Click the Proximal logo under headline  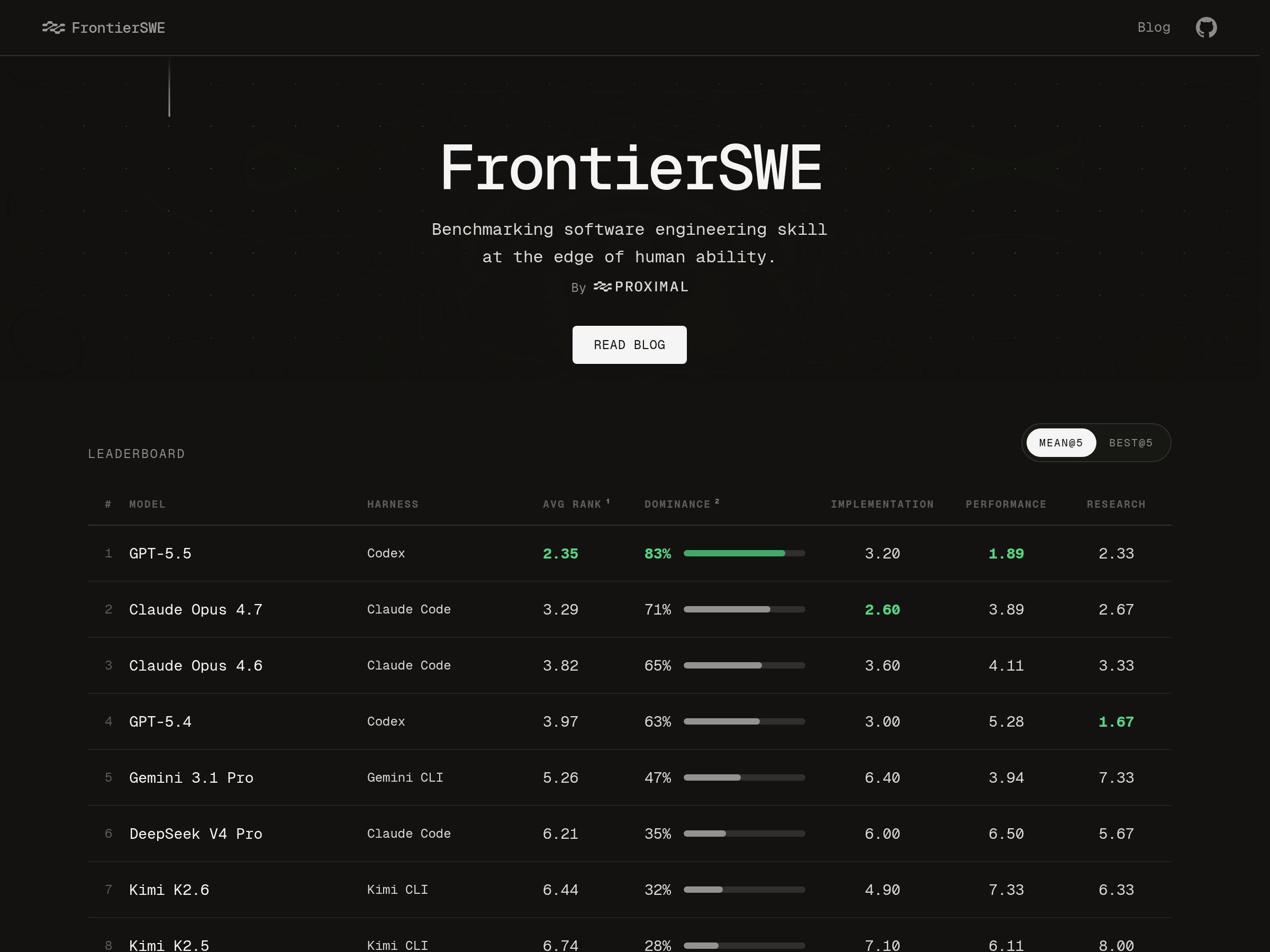tap(641, 286)
